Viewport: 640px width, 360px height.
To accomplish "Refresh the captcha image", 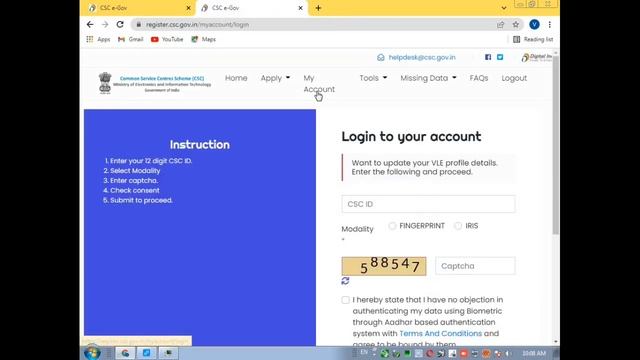I will (x=345, y=281).
